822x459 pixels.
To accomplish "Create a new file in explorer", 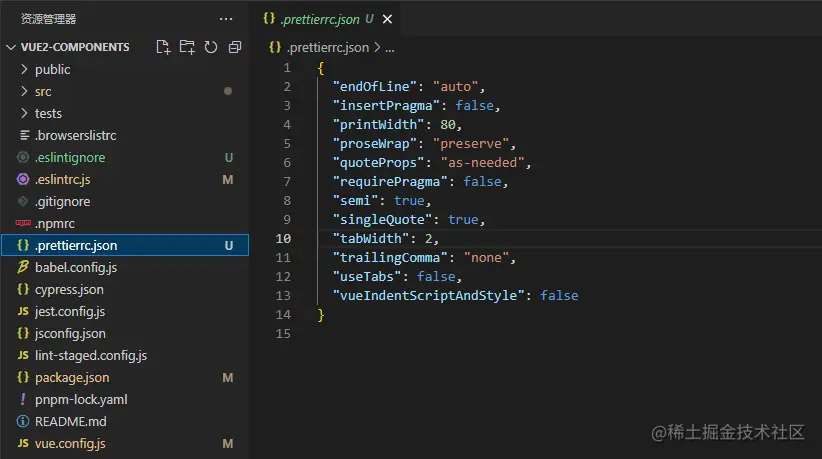I will (164, 47).
